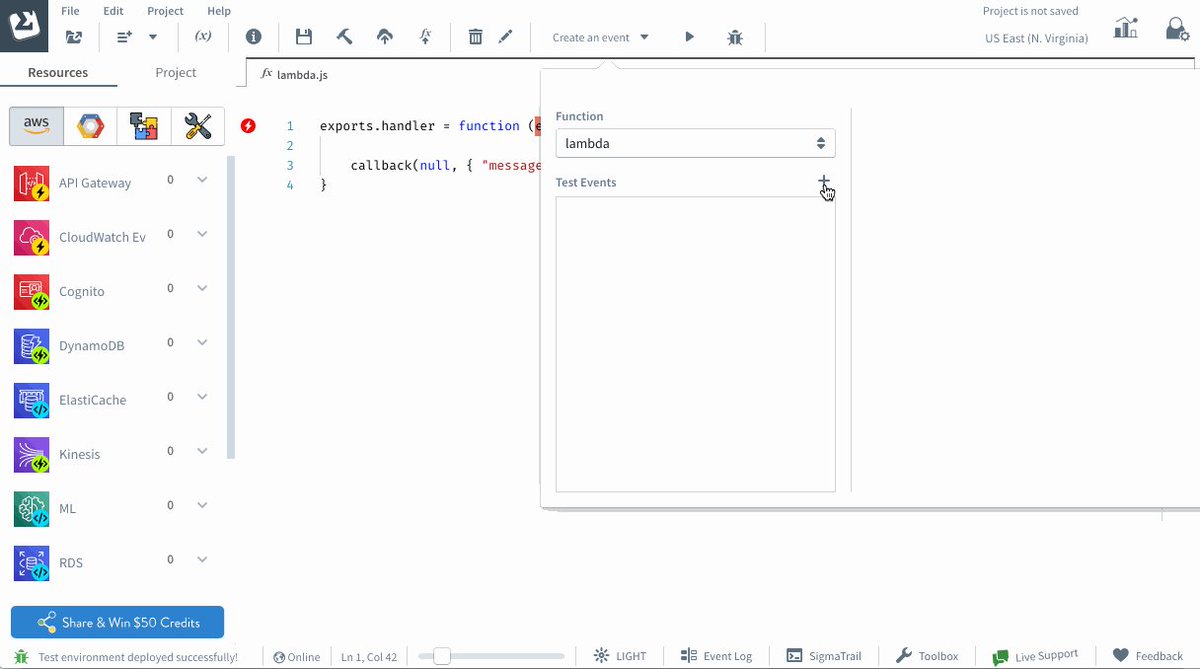1200x669 pixels.
Task: Add a test event with plus icon
Action: click(x=824, y=182)
